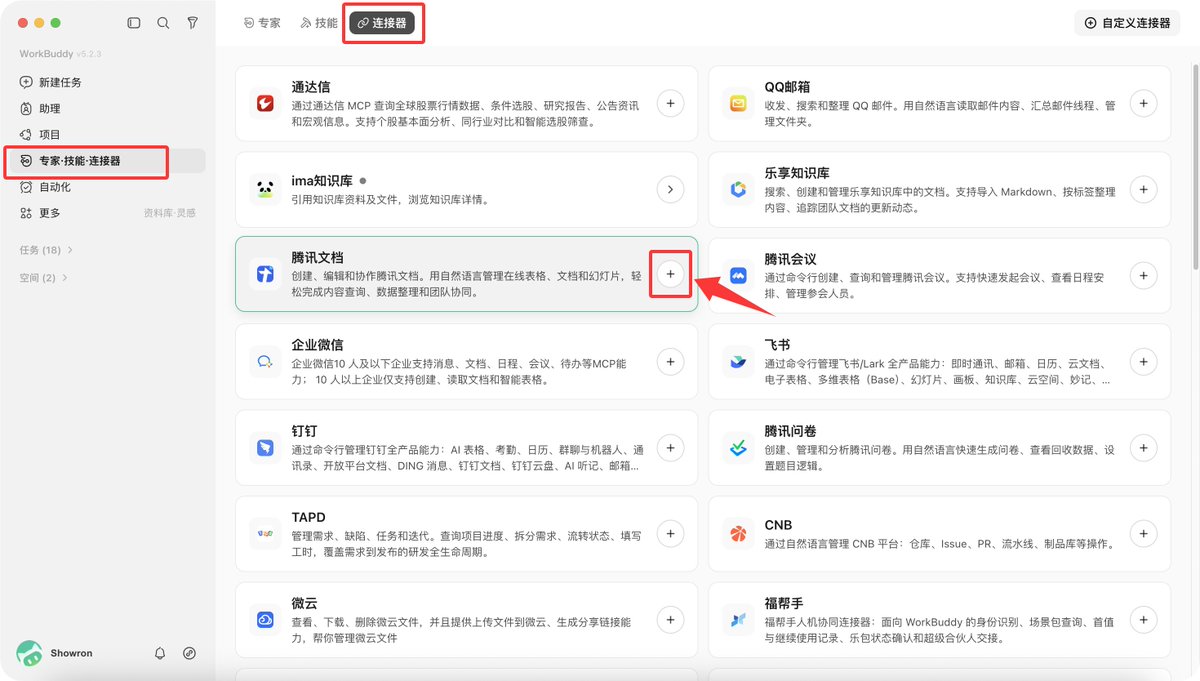Toggle the sidebar panel icon
The width and height of the screenshot is (1200, 681).
point(134,23)
